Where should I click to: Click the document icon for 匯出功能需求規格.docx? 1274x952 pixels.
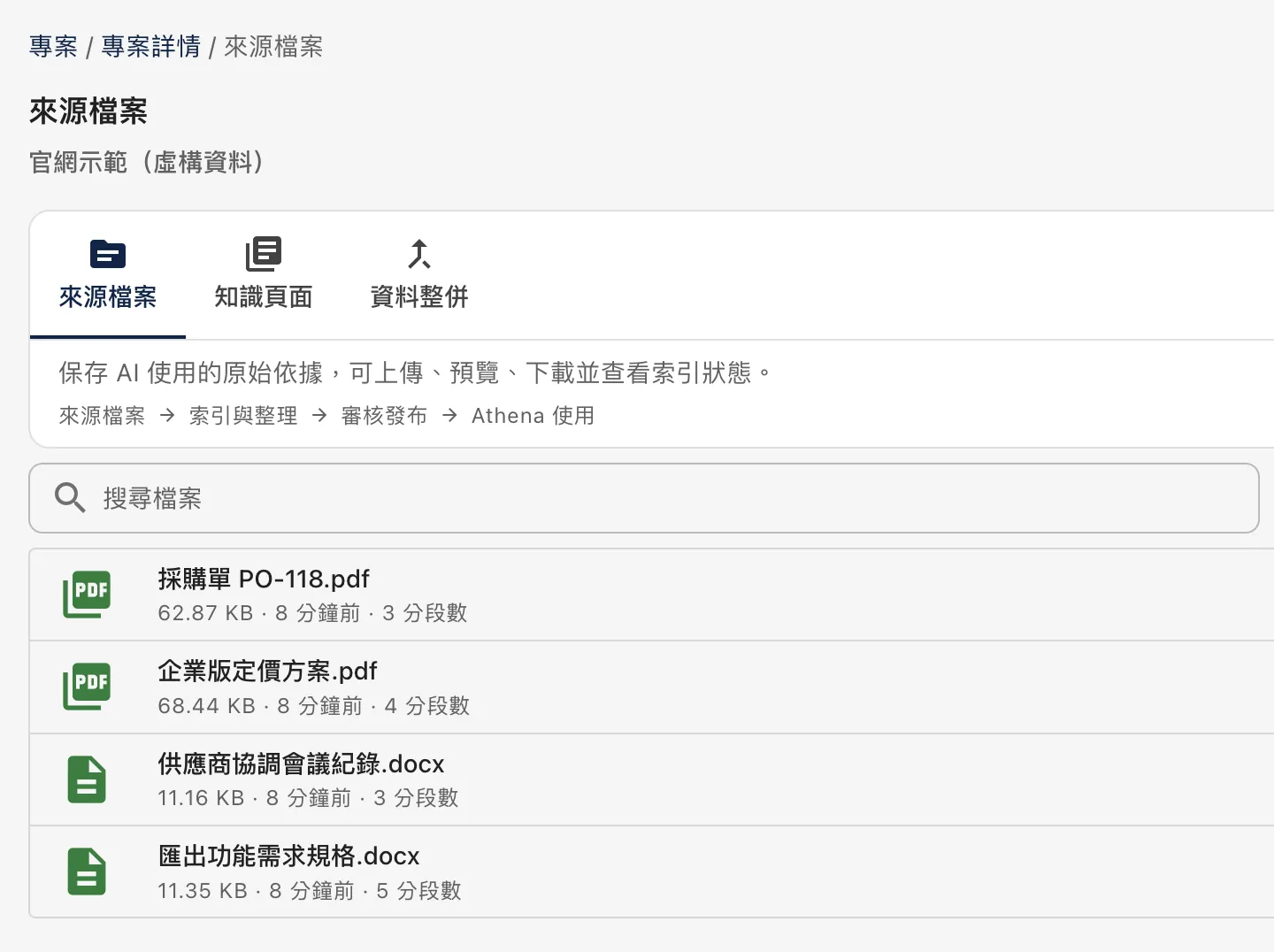coord(87,871)
